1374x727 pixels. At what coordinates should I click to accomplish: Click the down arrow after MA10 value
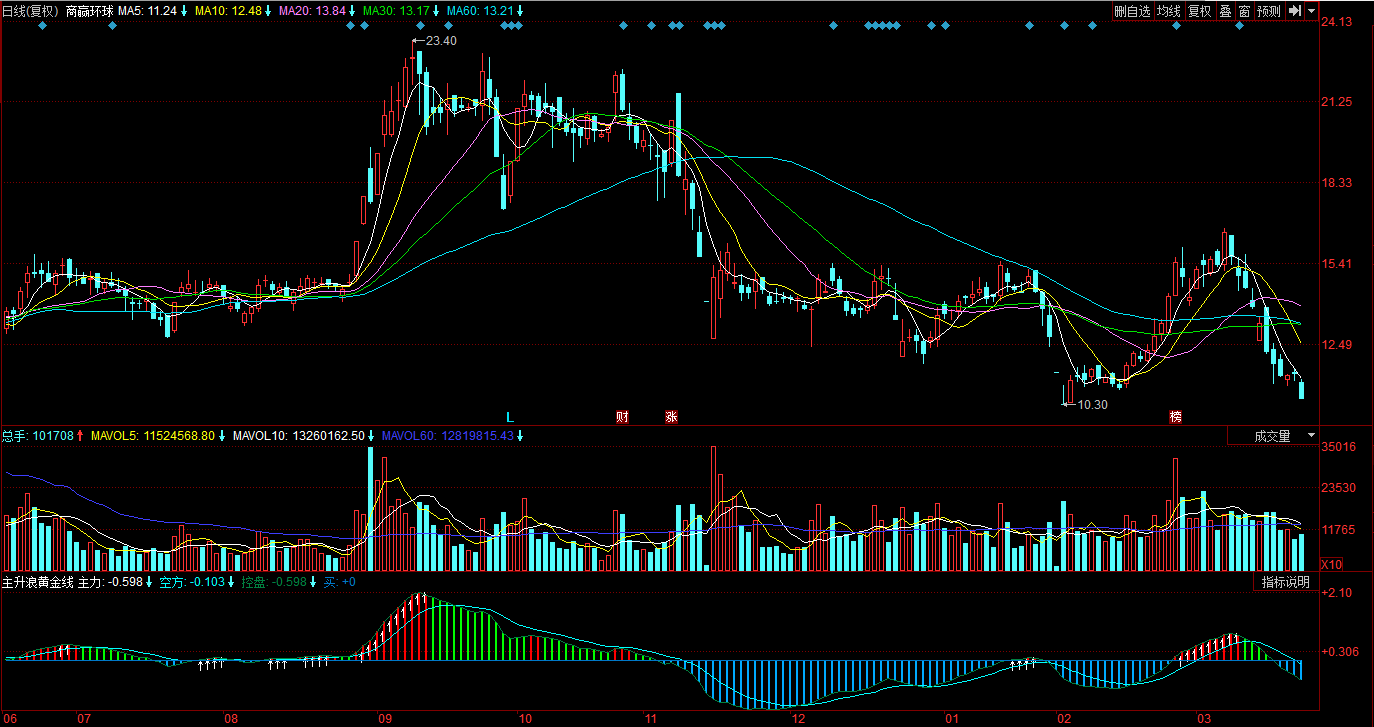268,11
